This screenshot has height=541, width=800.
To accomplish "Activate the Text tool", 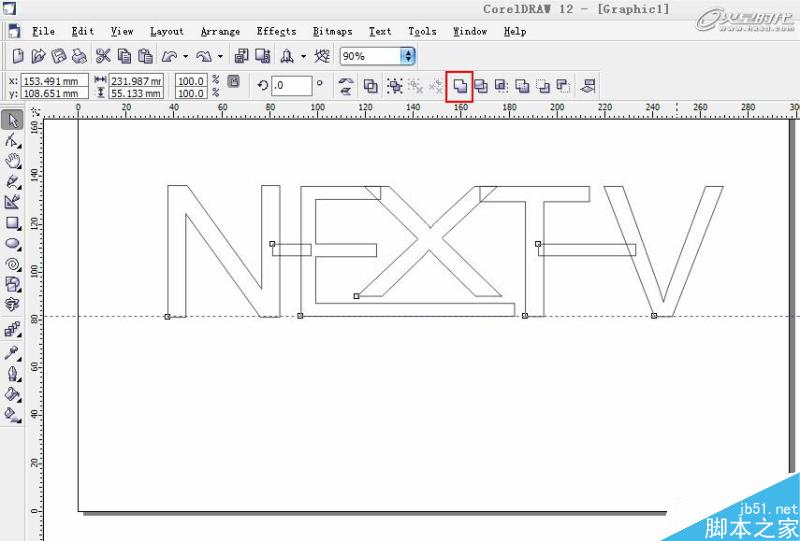I will pyautogui.click(x=12, y=305).
